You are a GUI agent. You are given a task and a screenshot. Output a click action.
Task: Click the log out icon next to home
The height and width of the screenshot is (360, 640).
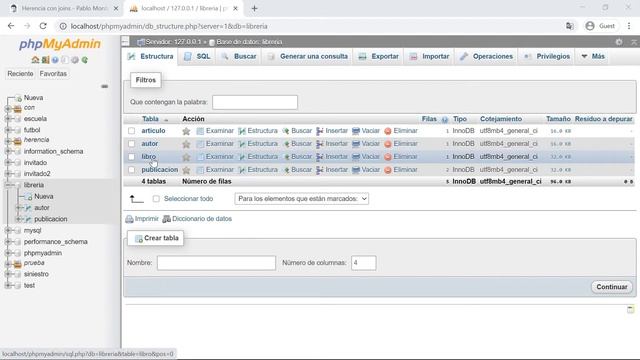(45, 60)
